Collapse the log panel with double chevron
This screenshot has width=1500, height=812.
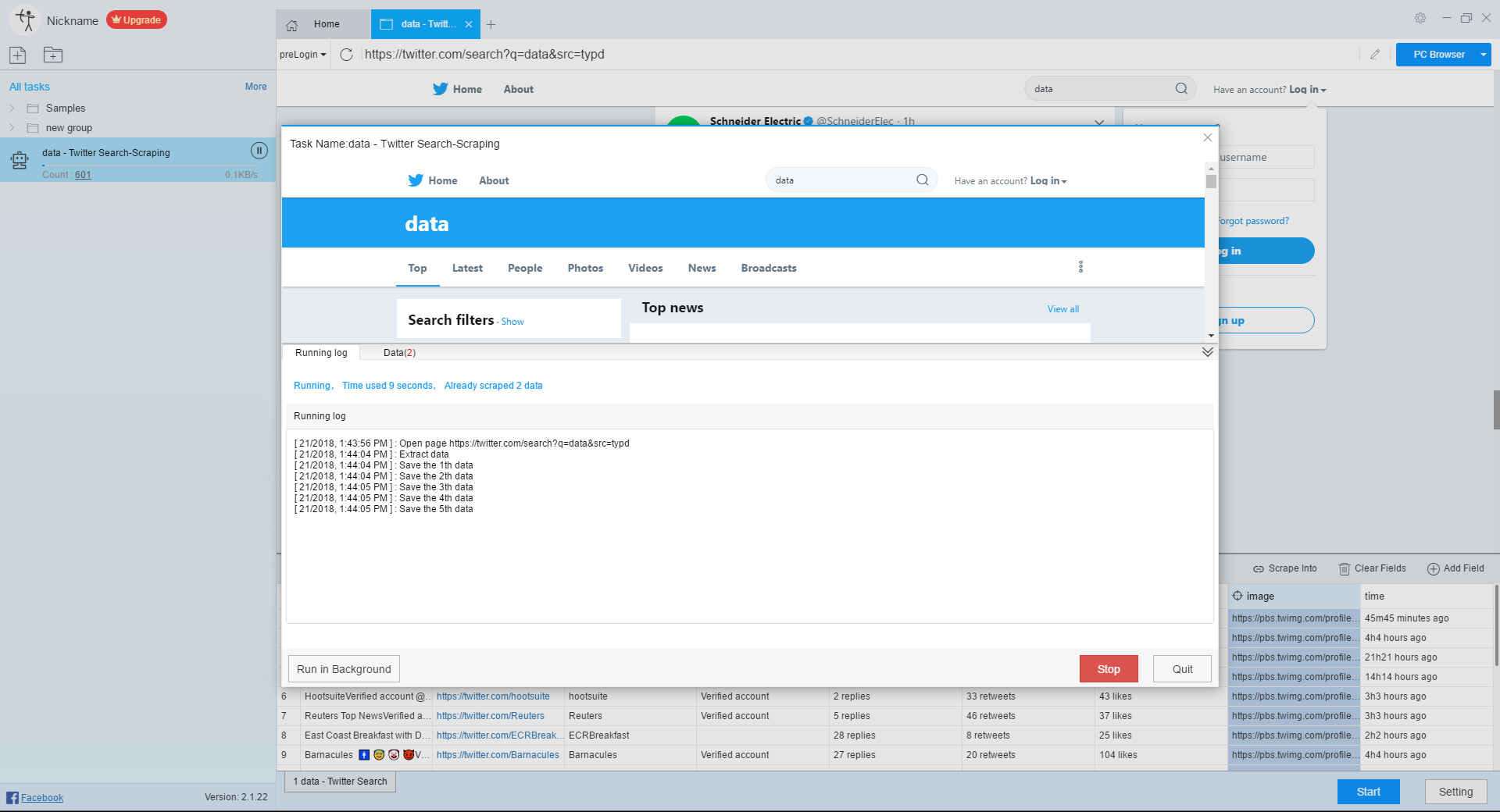click(1208, 352)
